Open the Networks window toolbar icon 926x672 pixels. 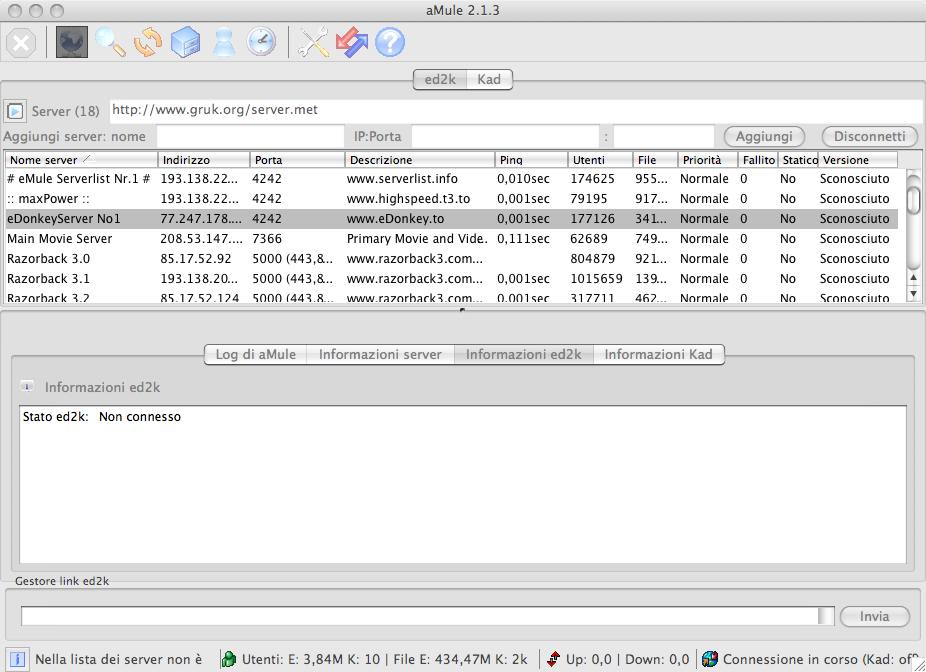click(71, 43)
